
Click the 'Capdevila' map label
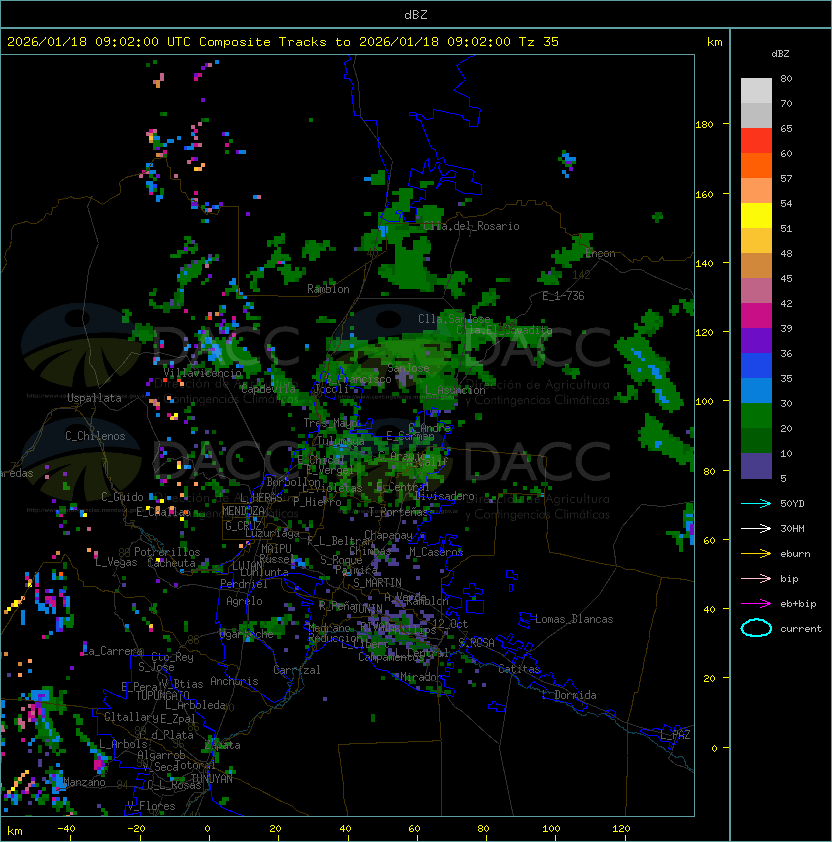pos(269,389)
